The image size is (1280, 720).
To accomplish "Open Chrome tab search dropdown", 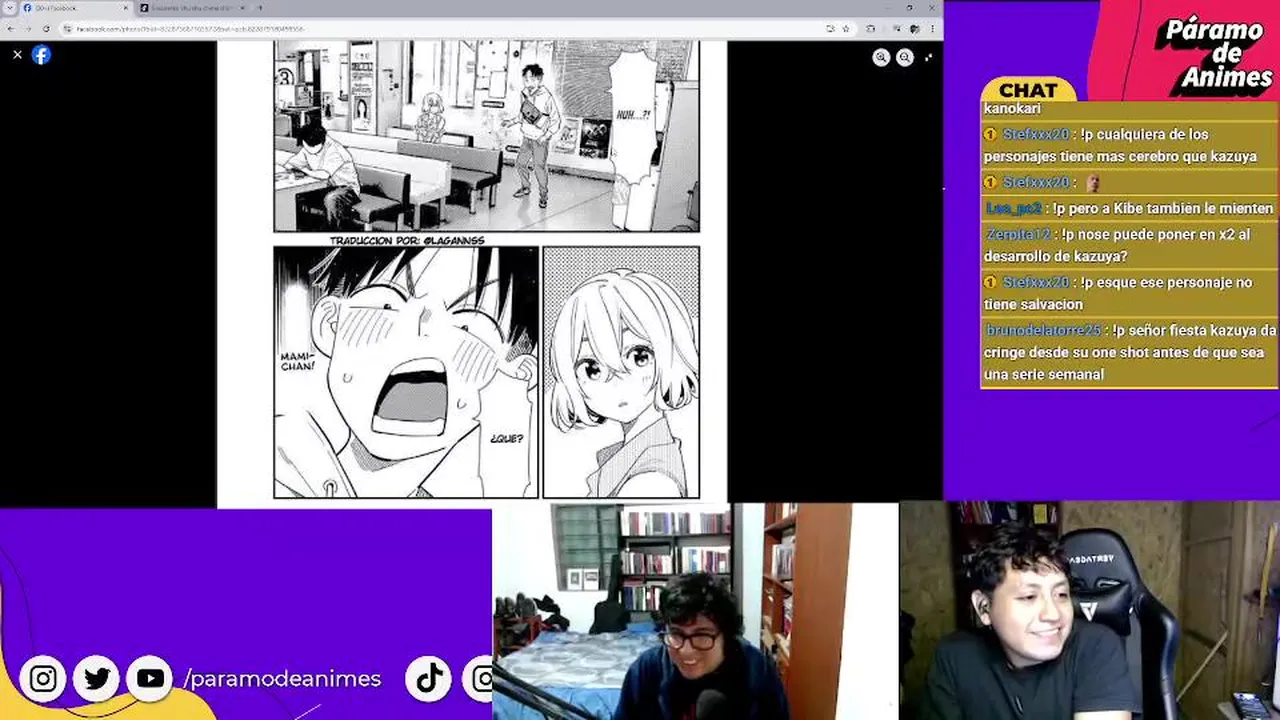I will tap(10, 8).
